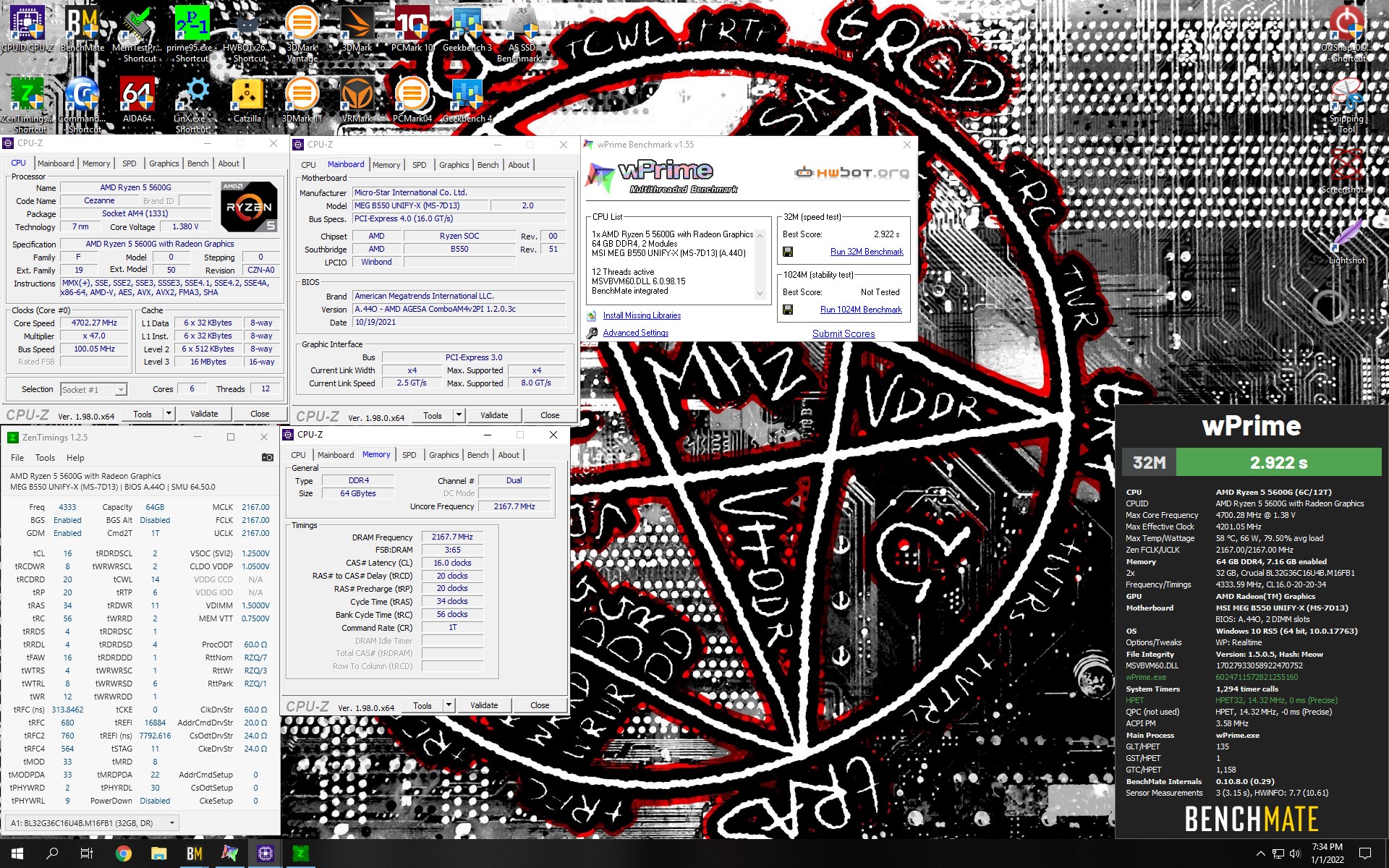Viewport: 1389px width, 868px height.
Task: Expand the Tools arrow in the Memory CPU-Z window
Action: tap(449, 705)
